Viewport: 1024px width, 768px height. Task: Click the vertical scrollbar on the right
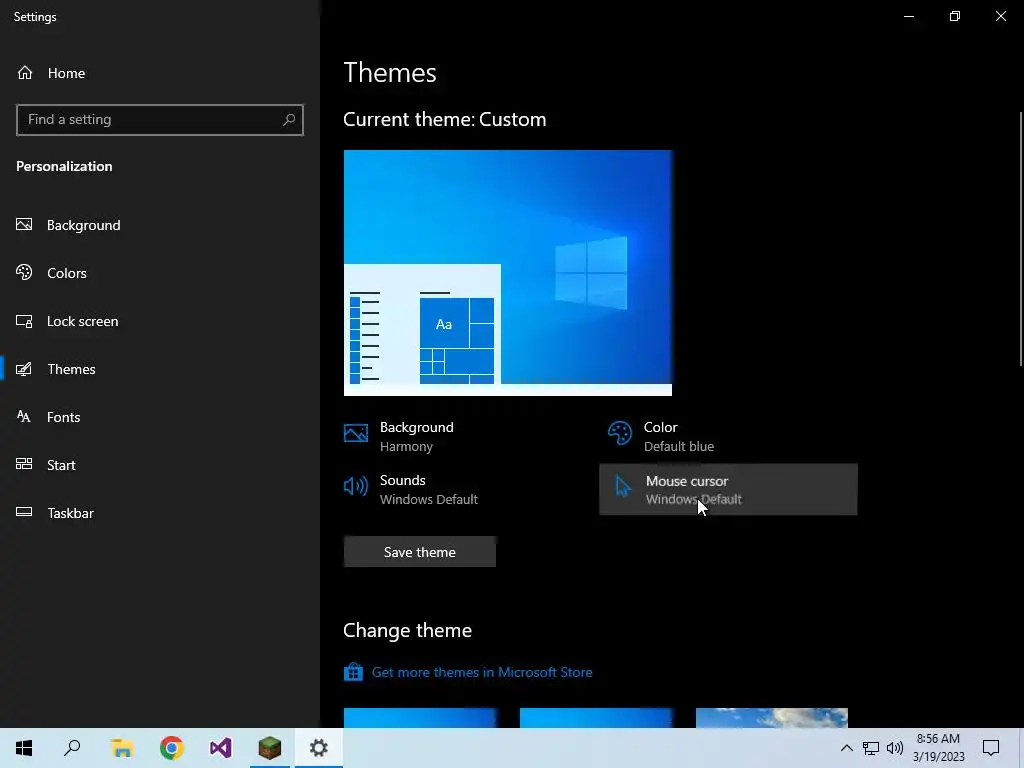(1021, 238)
